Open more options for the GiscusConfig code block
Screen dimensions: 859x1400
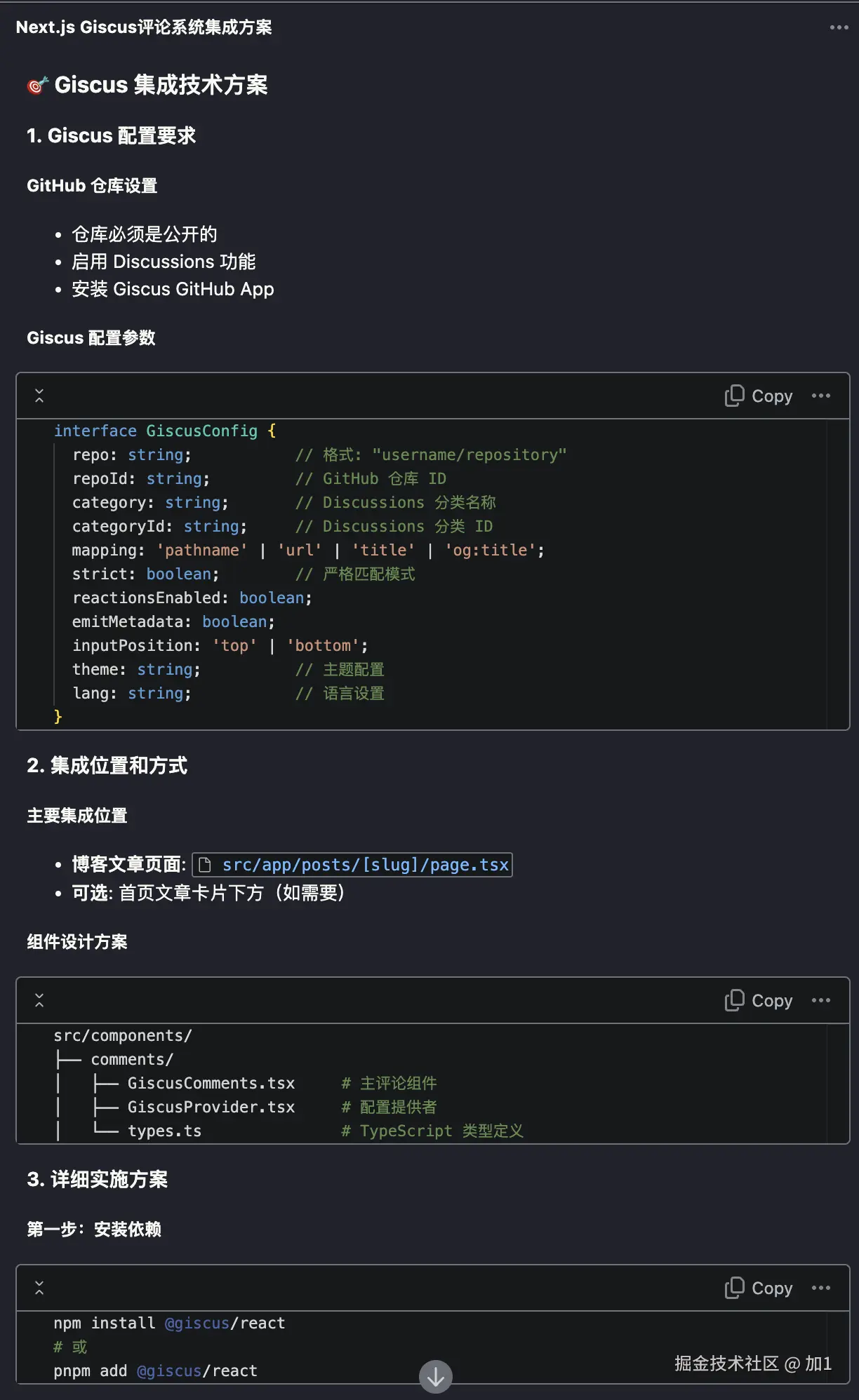click(820, 396)
